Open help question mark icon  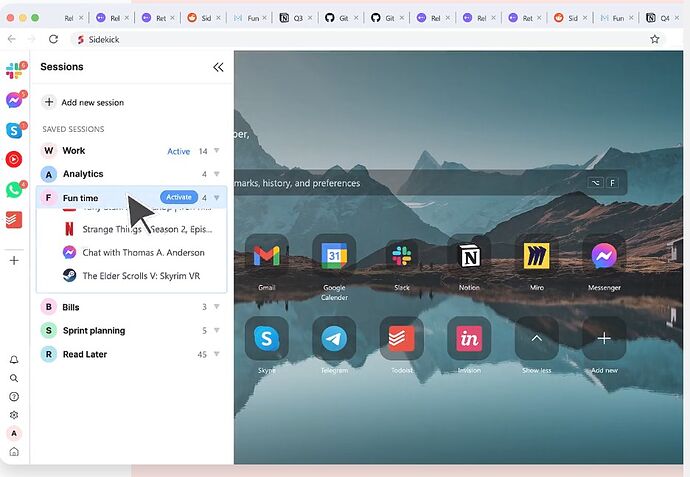tap(14, 396)
